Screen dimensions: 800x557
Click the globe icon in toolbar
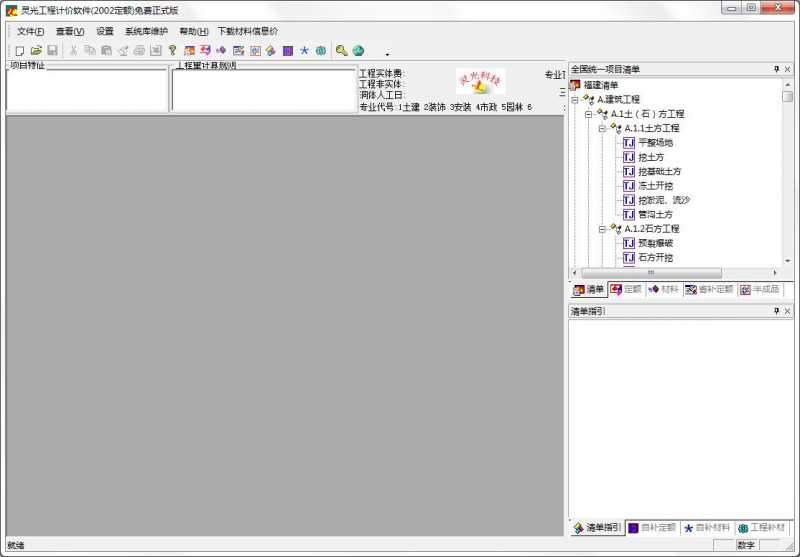(358, 50)
